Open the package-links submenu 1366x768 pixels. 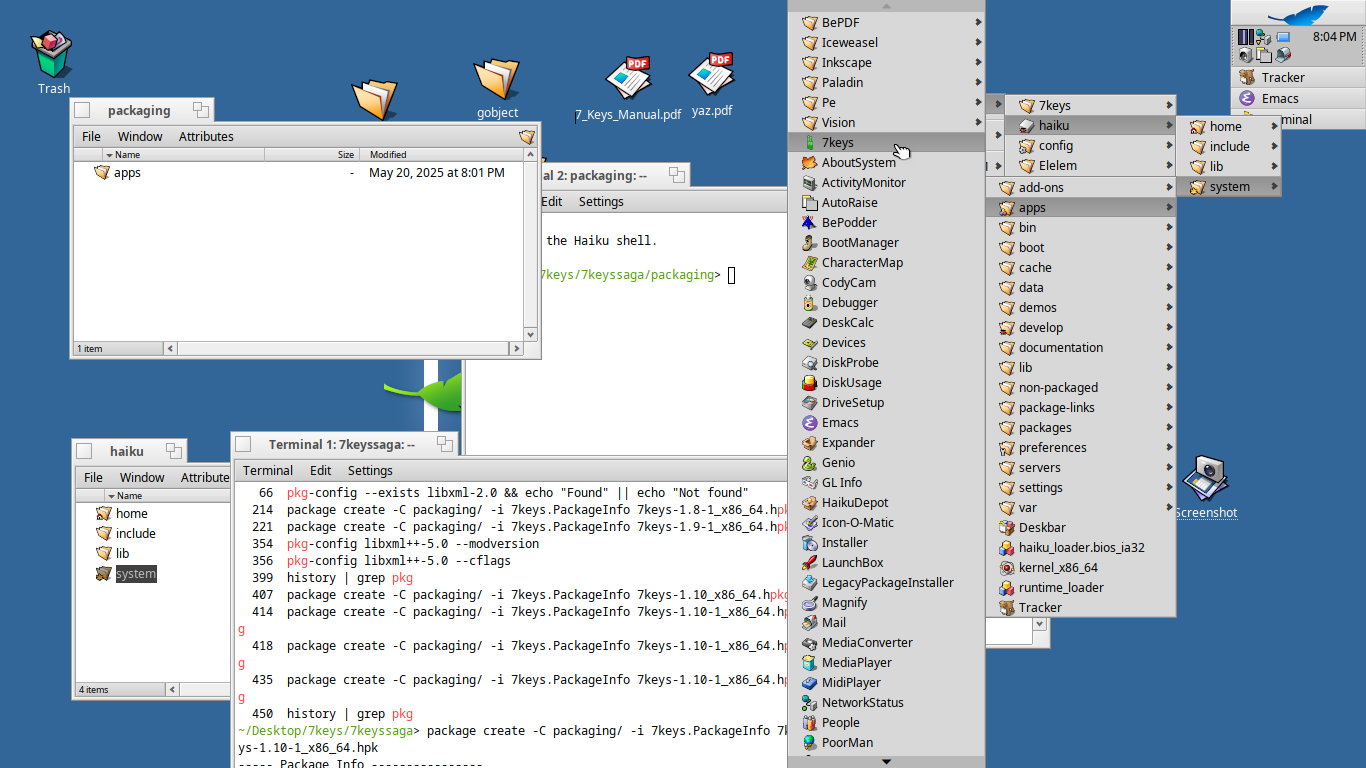click(1081, 408)
